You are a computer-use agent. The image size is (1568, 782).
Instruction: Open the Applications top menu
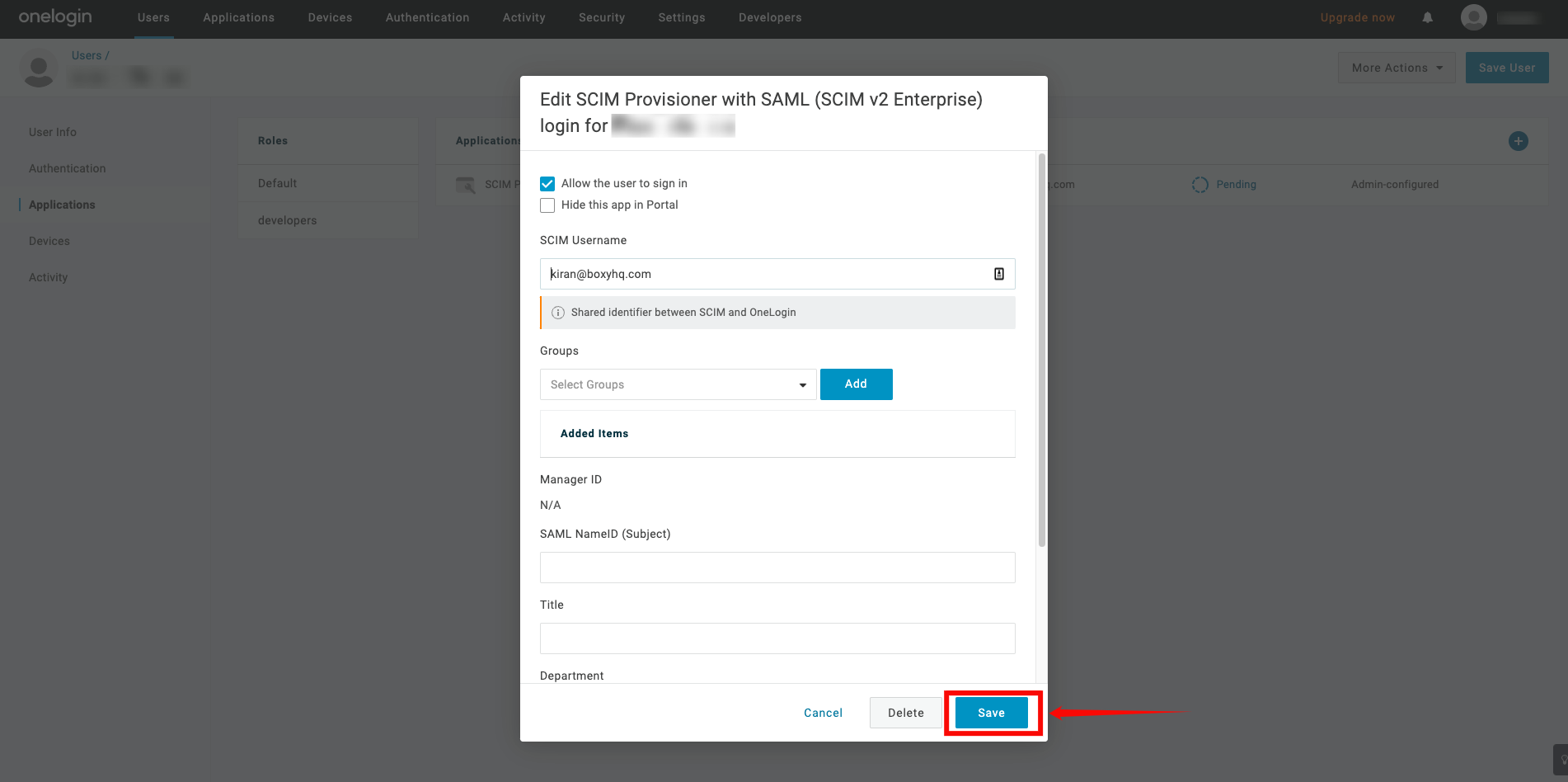[x=239, y=17]
